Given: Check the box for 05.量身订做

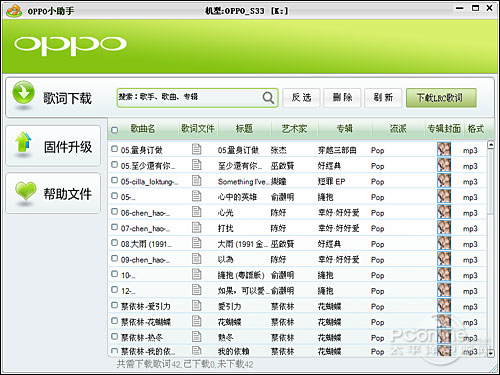Looking at the screenshot, I should (x=115, y=149).
